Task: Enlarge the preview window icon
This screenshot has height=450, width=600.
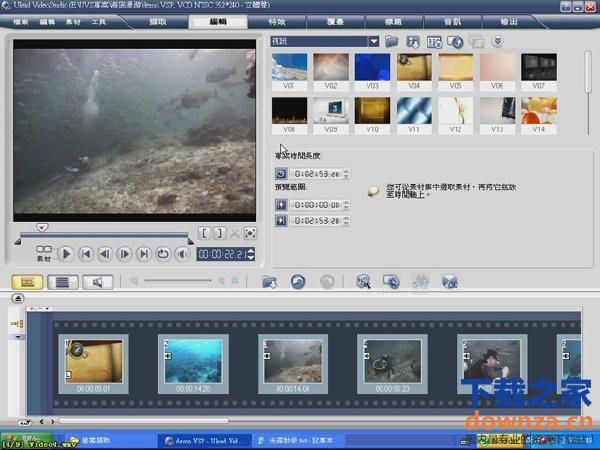Action: 250,234
